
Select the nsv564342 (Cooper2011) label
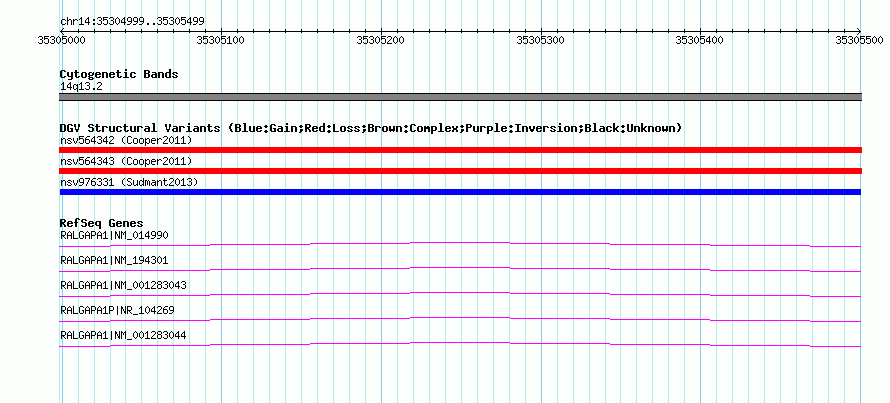(126, 140)
